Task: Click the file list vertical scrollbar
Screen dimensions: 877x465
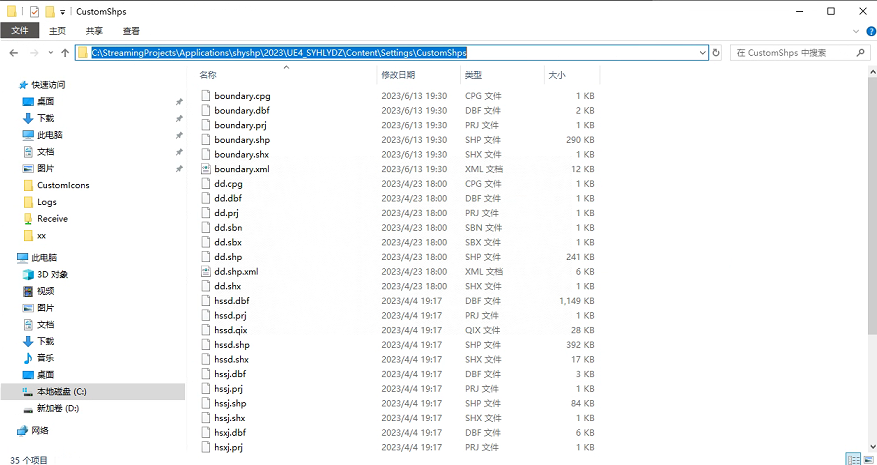Action: (x=873, y=207)
